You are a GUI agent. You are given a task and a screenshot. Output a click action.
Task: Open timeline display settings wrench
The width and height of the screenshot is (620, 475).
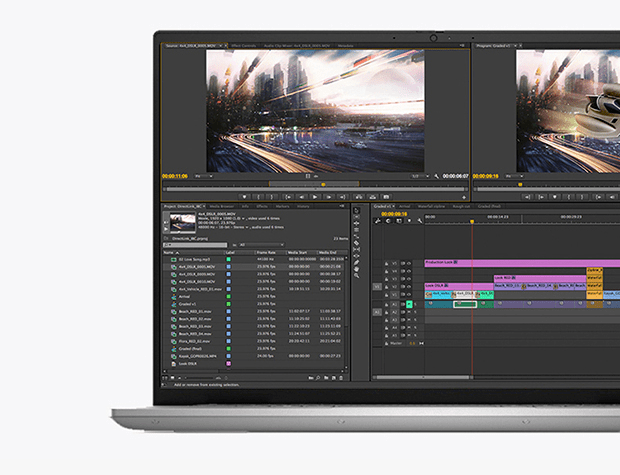click(420, 221)
